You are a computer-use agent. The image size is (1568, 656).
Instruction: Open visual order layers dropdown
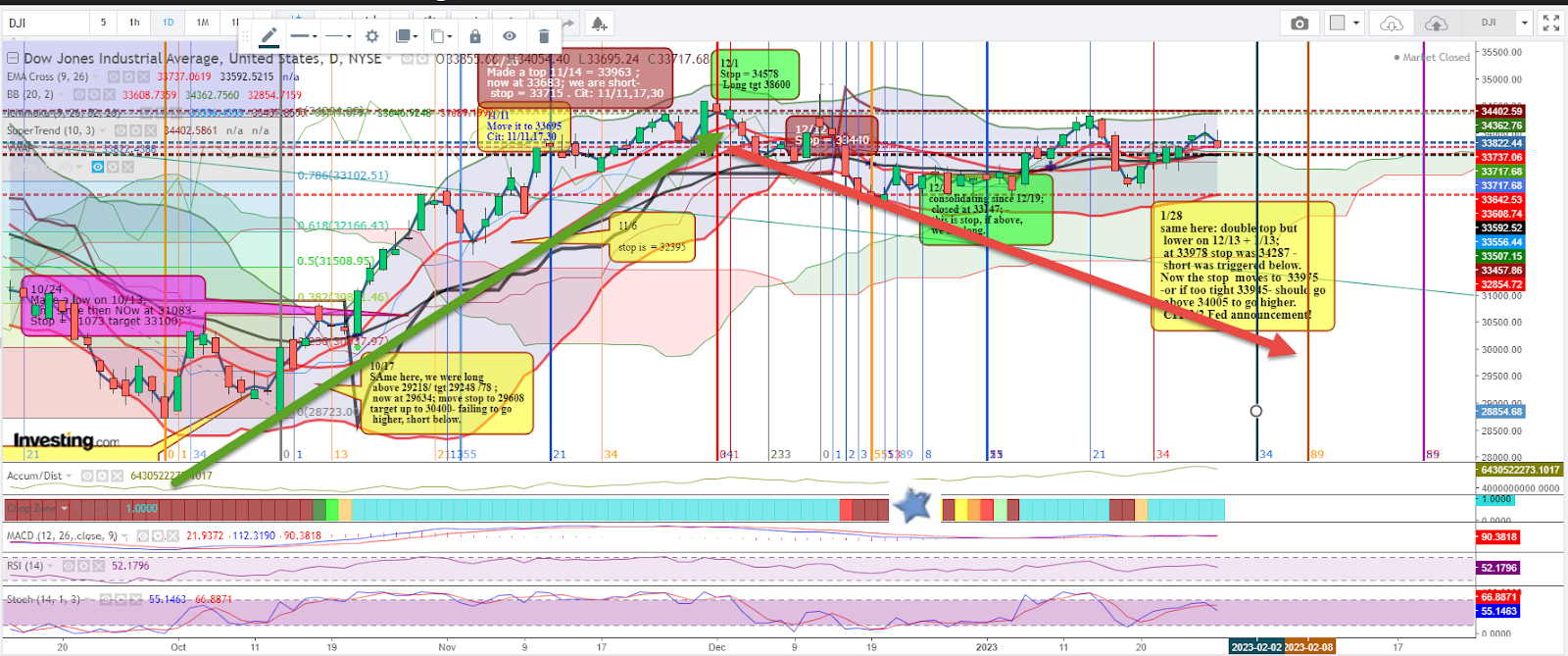pos(406,36)
